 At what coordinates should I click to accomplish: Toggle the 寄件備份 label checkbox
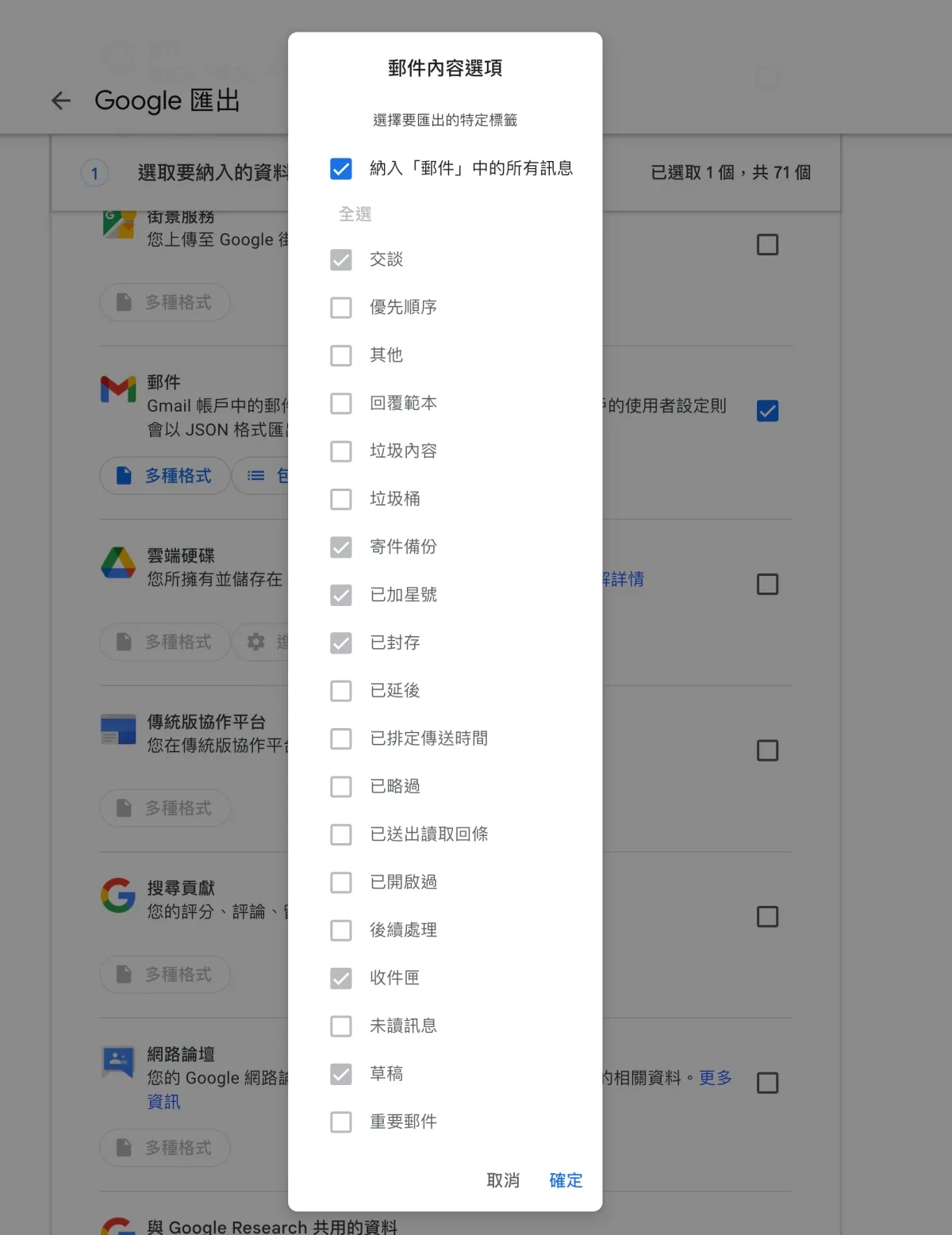[341, 547]
